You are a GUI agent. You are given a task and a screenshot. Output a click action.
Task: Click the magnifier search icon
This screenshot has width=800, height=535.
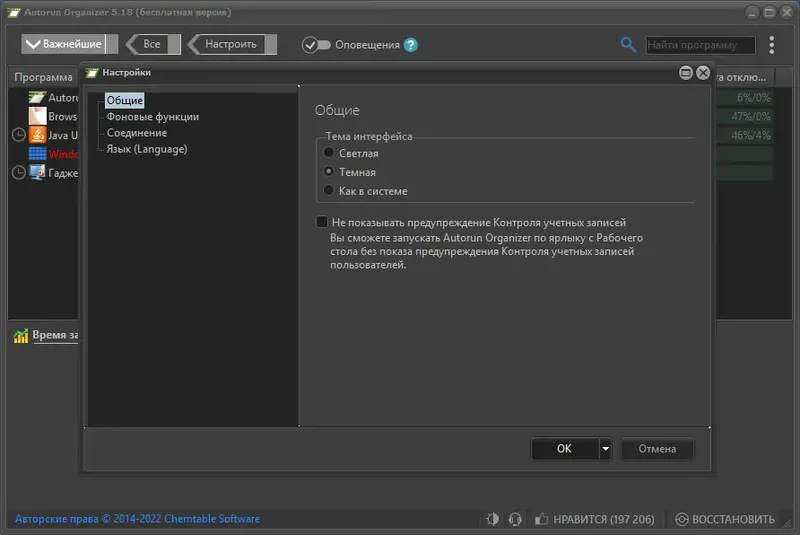[628, 45]
